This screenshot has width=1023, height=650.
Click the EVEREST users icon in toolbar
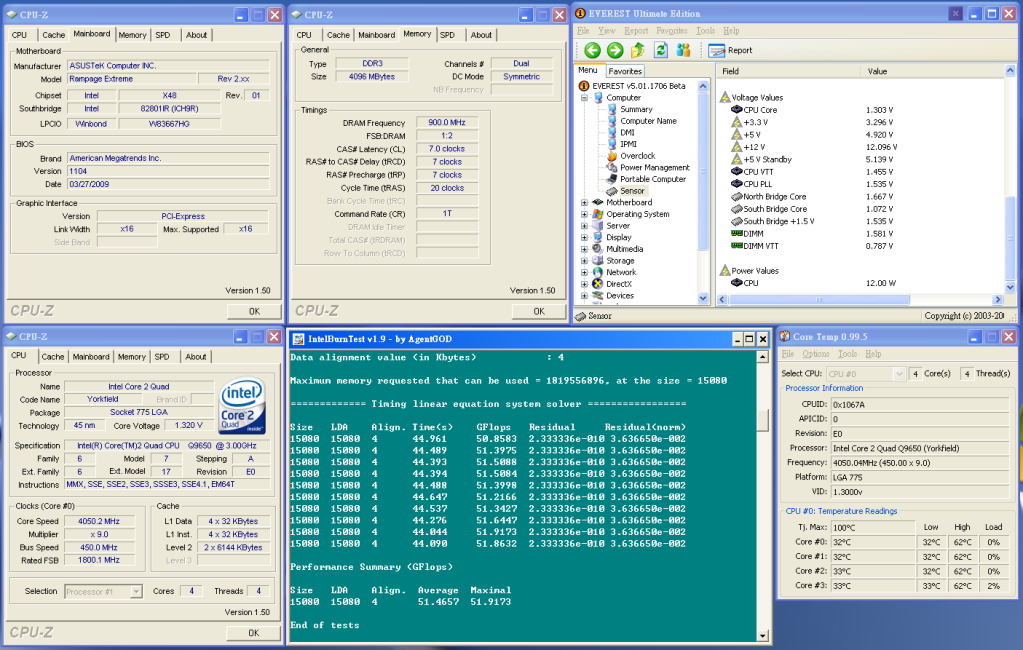[683, 50]
